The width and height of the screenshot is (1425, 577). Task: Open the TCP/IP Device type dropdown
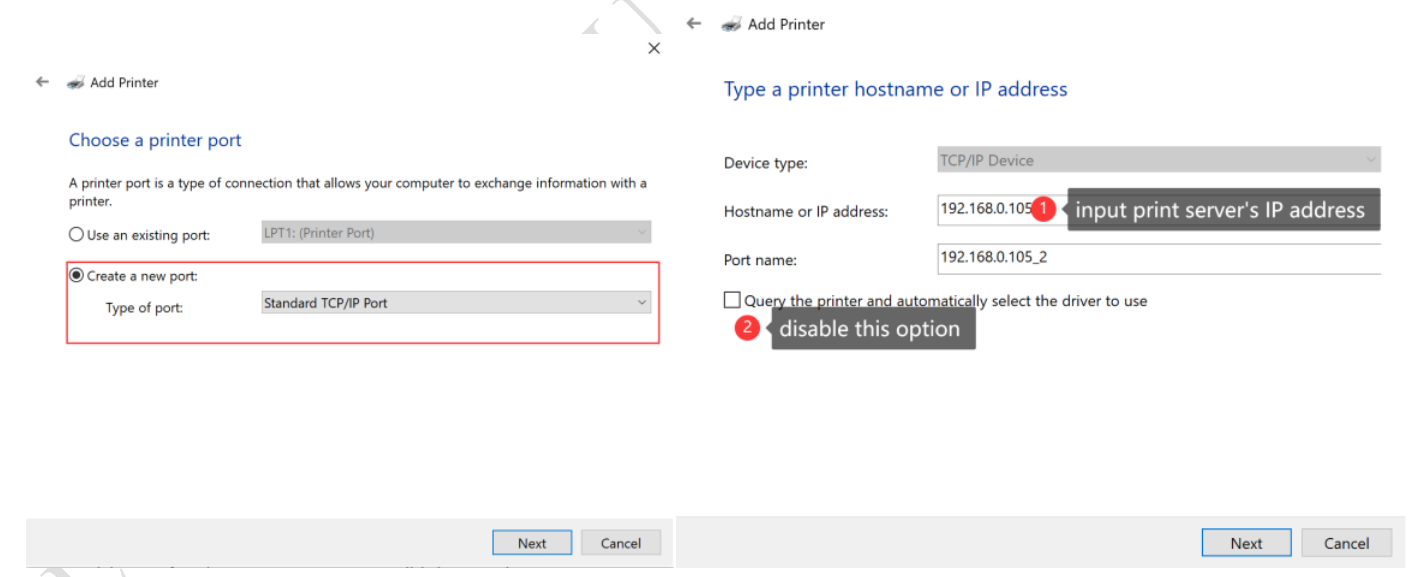click(1159, 160)
